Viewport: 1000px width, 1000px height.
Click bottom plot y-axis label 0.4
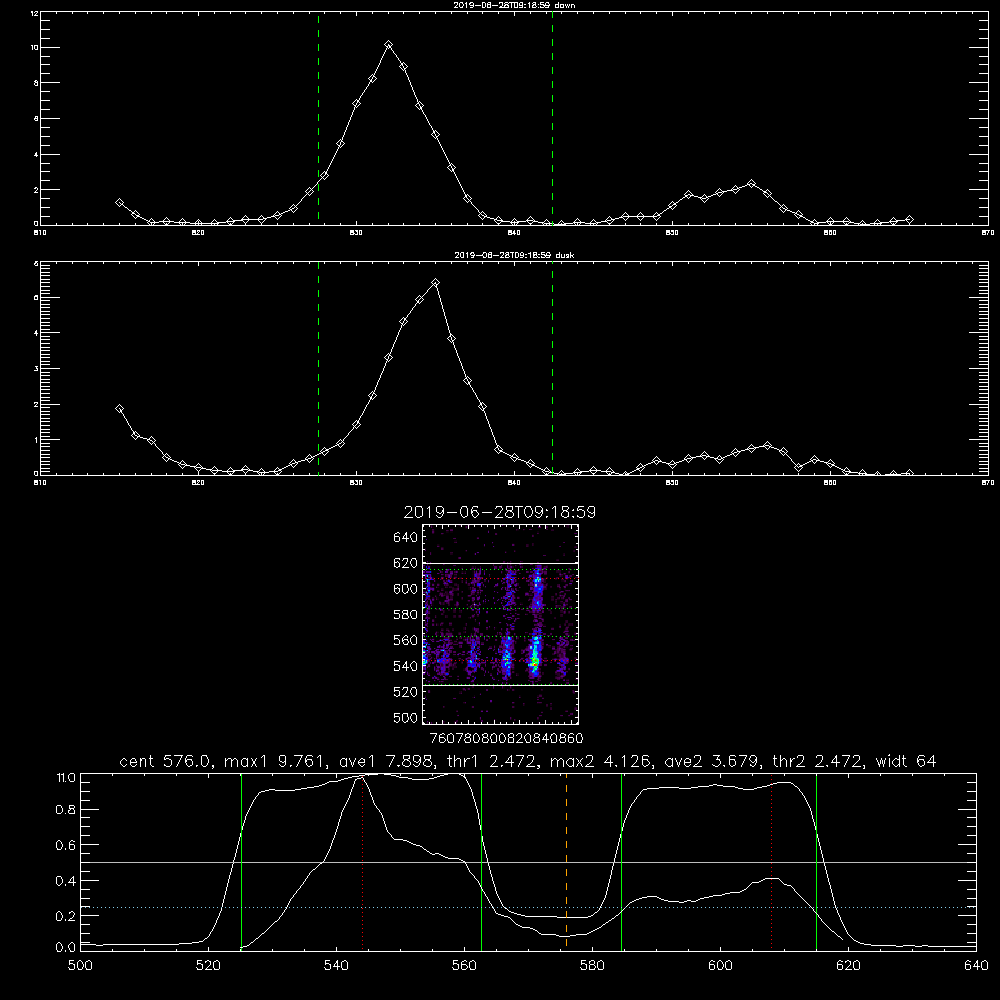(x=66, y=881)
